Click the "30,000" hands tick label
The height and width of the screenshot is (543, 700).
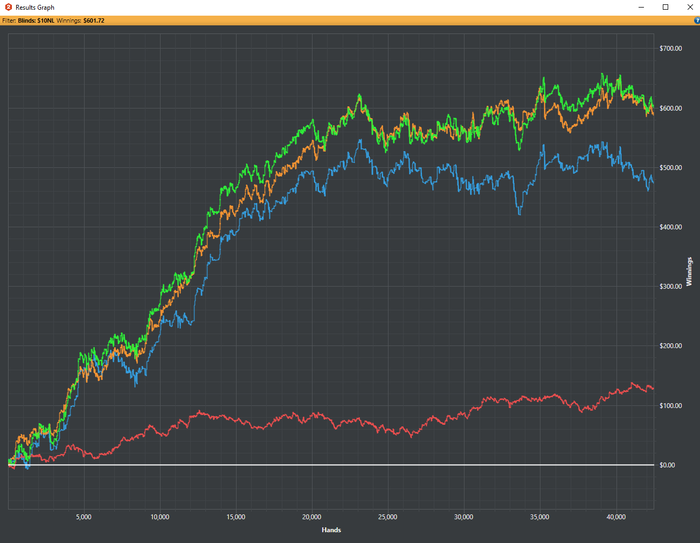click(463, 517)
